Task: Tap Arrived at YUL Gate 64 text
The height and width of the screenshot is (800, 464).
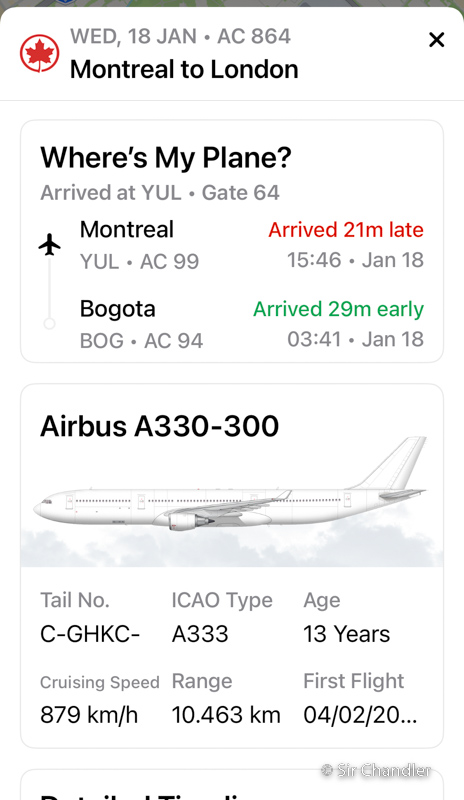Action: click(x=160, y=193)
